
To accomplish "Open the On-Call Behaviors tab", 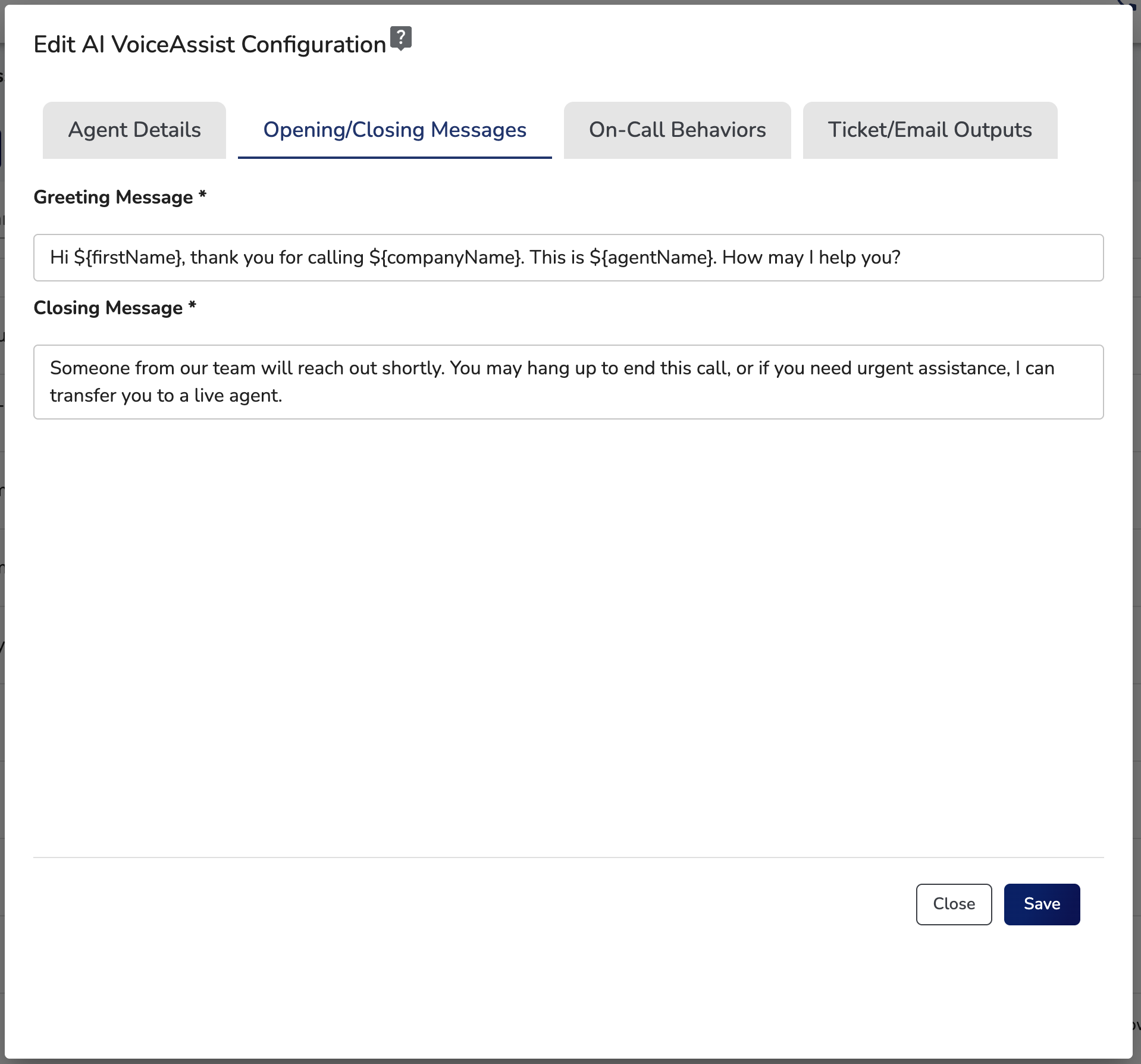I will [678, 130].
